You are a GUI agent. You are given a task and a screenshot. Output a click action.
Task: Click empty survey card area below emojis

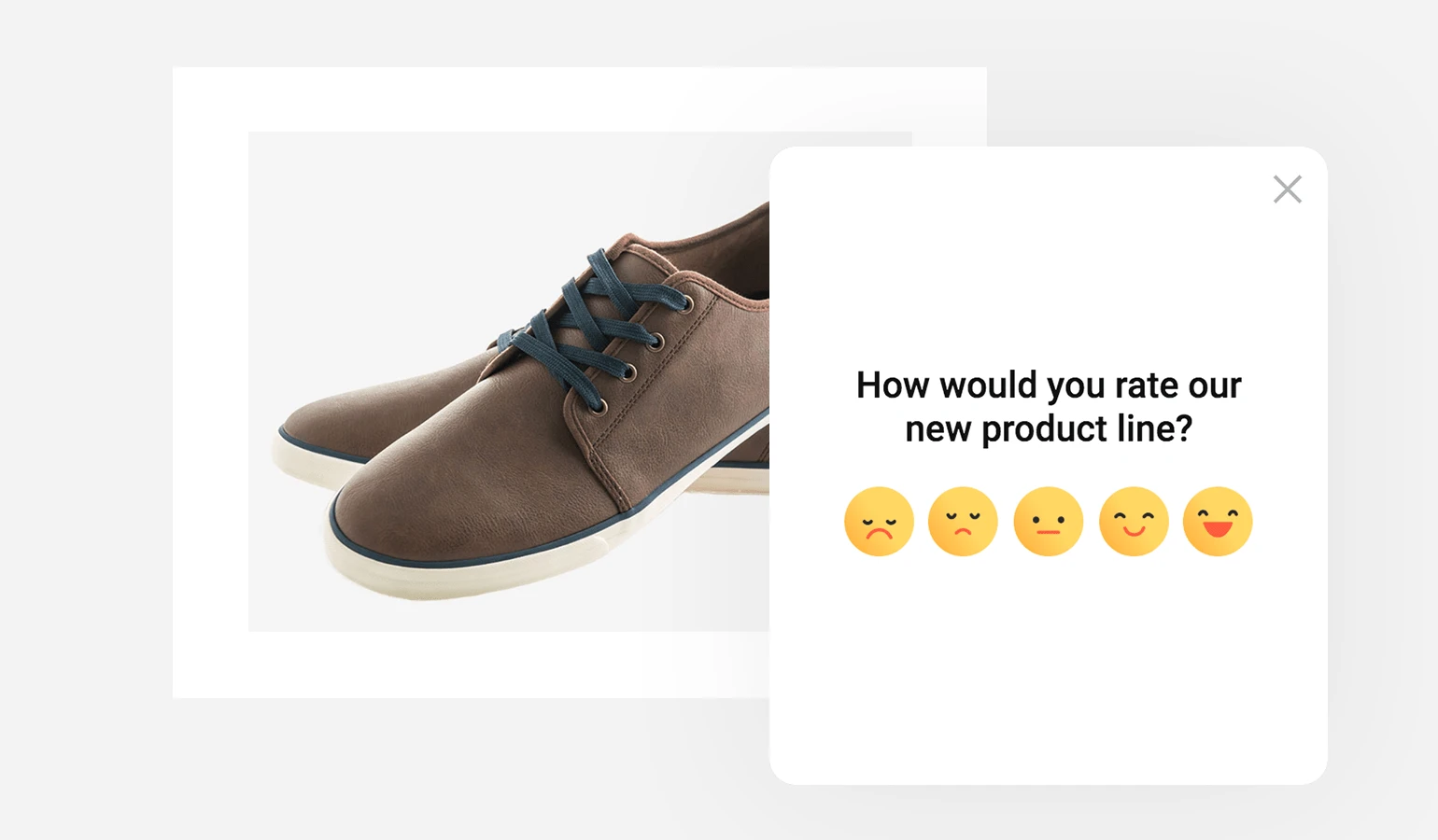click(1048, 672)
